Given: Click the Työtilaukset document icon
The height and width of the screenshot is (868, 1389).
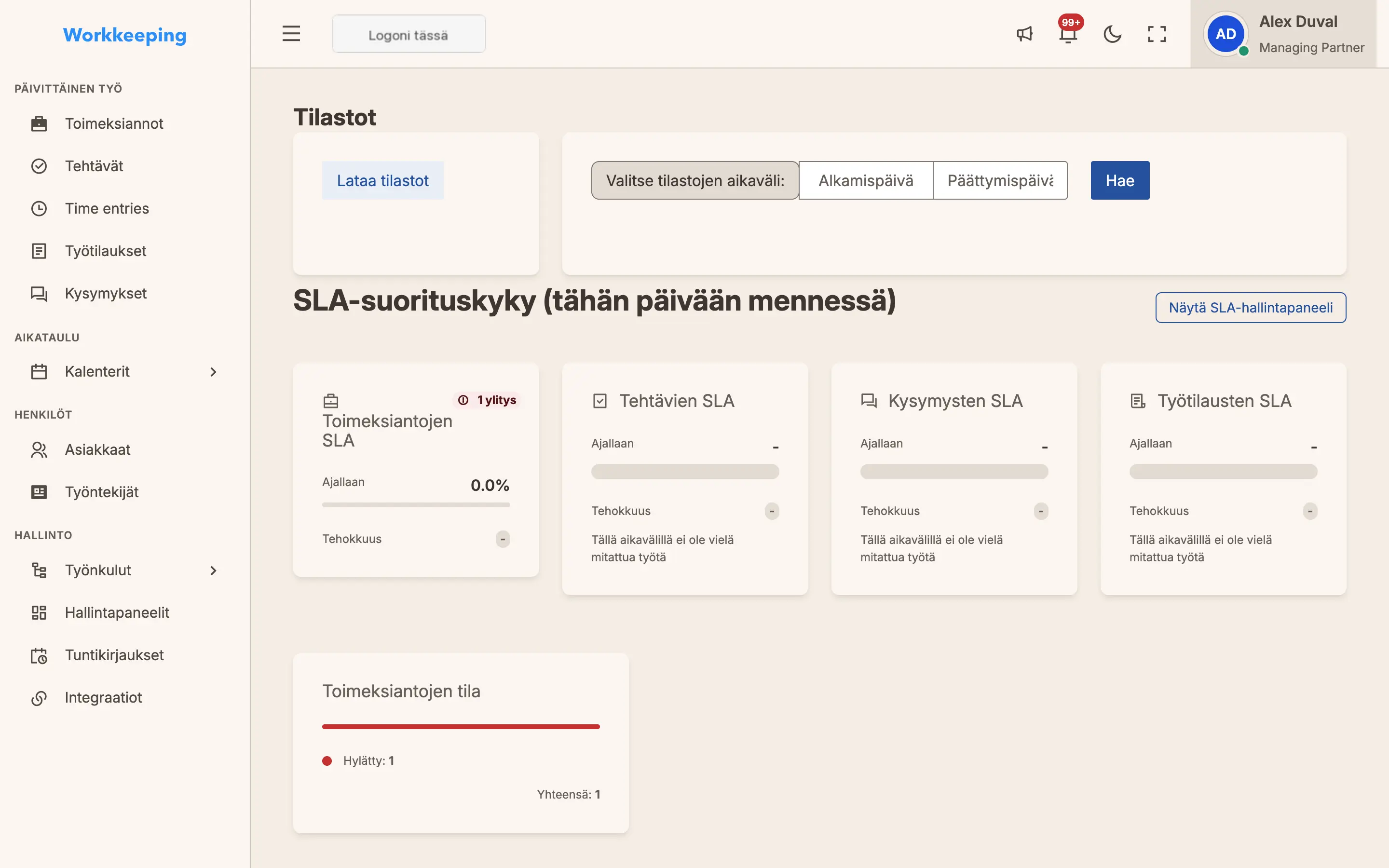Looking at the screenshot, I should 39,251.
